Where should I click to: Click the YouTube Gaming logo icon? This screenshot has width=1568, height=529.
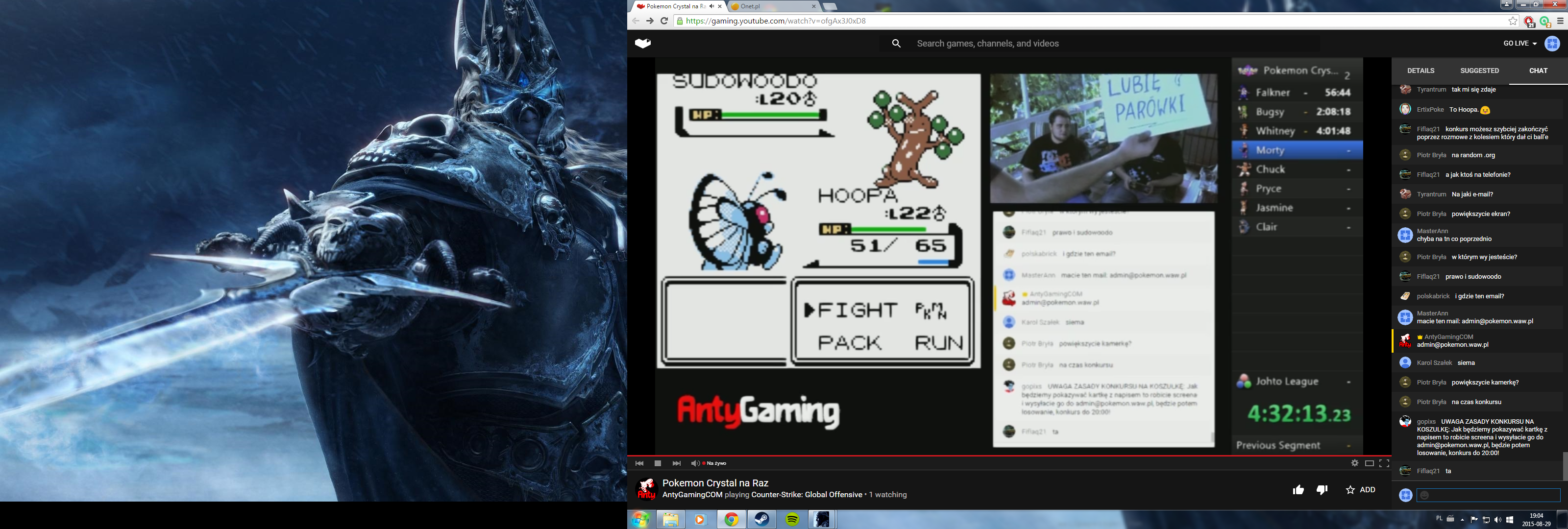(x=643, y=43)
